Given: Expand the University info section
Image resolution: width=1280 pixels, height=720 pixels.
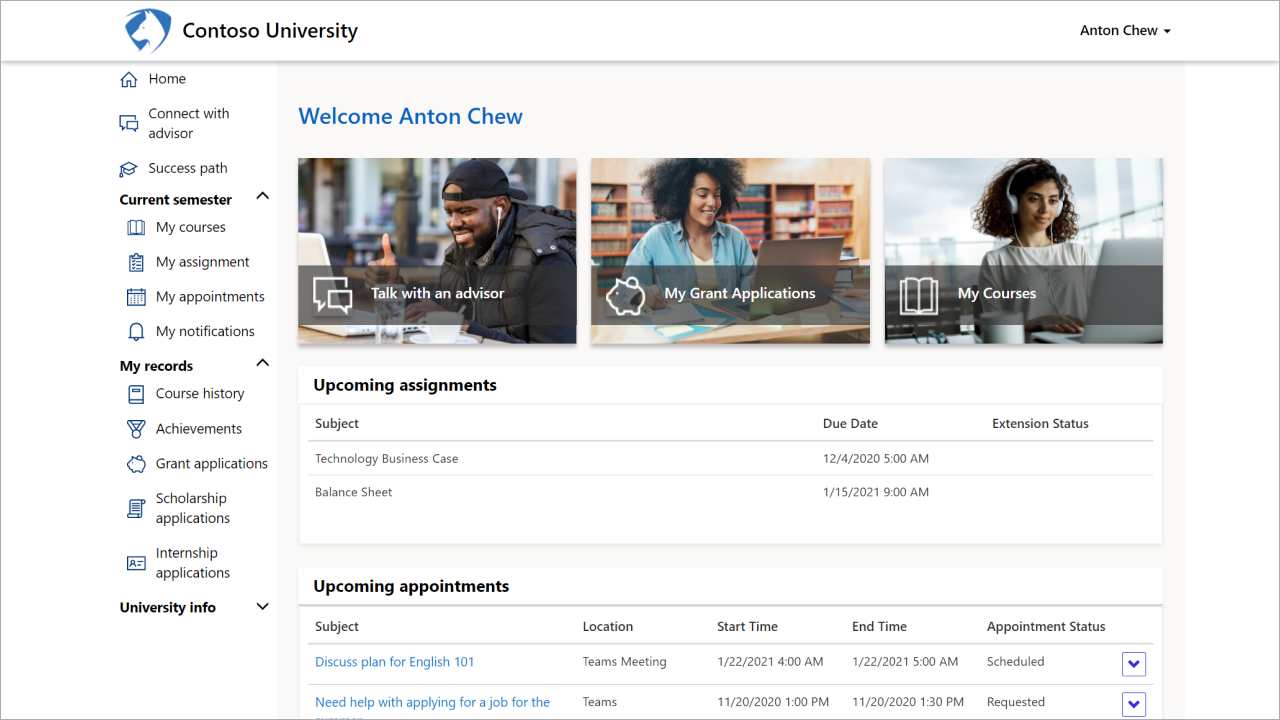Looking at the screenshot, I should coord(262,606).
